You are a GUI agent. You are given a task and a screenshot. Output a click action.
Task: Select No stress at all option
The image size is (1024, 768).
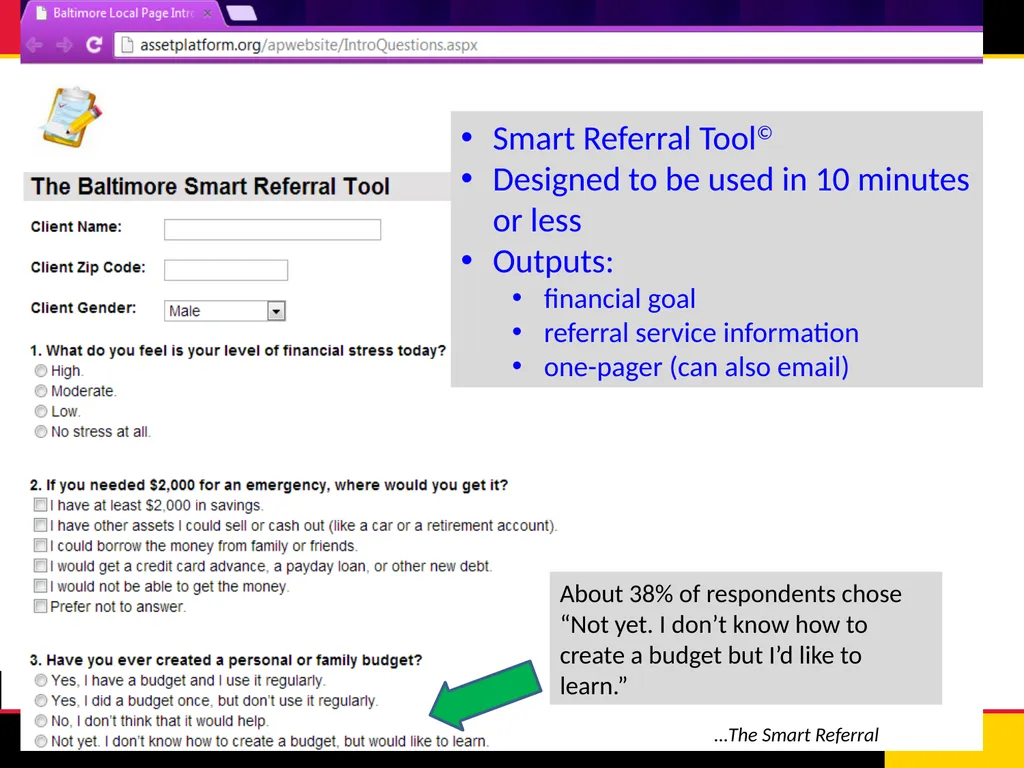point(40,432)
